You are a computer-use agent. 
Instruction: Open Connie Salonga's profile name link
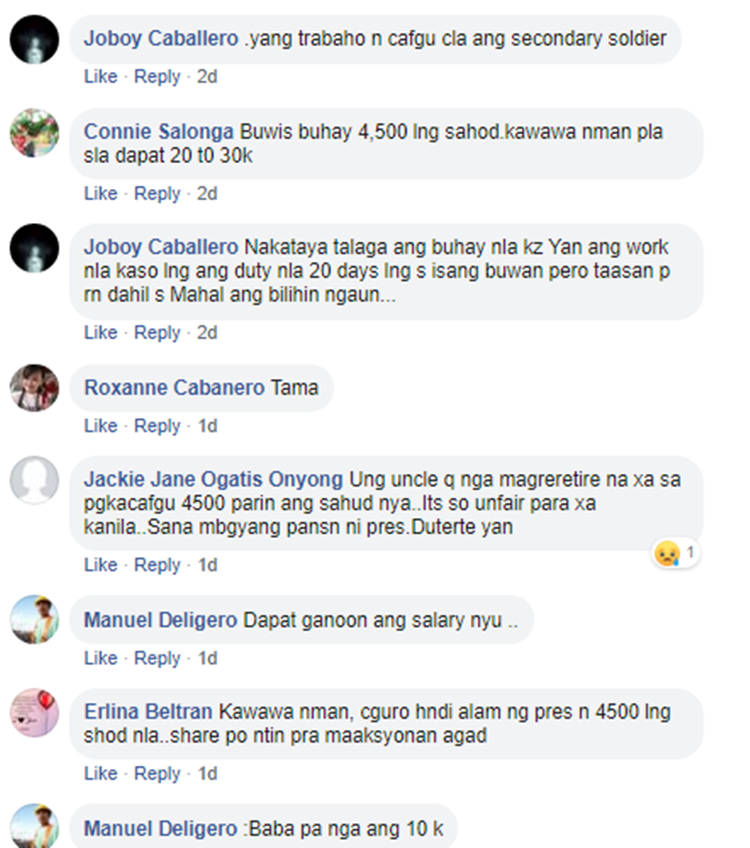coord(158,131)
